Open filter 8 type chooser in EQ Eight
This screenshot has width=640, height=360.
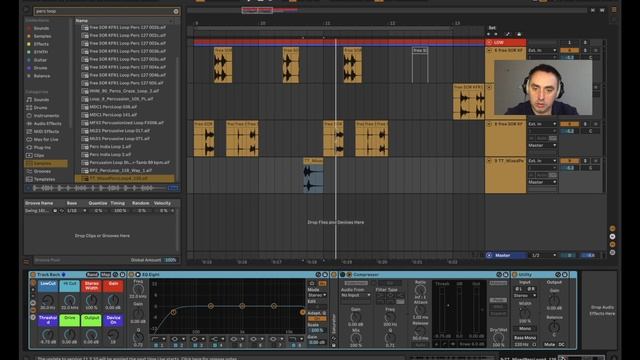(x=296, y=339)
